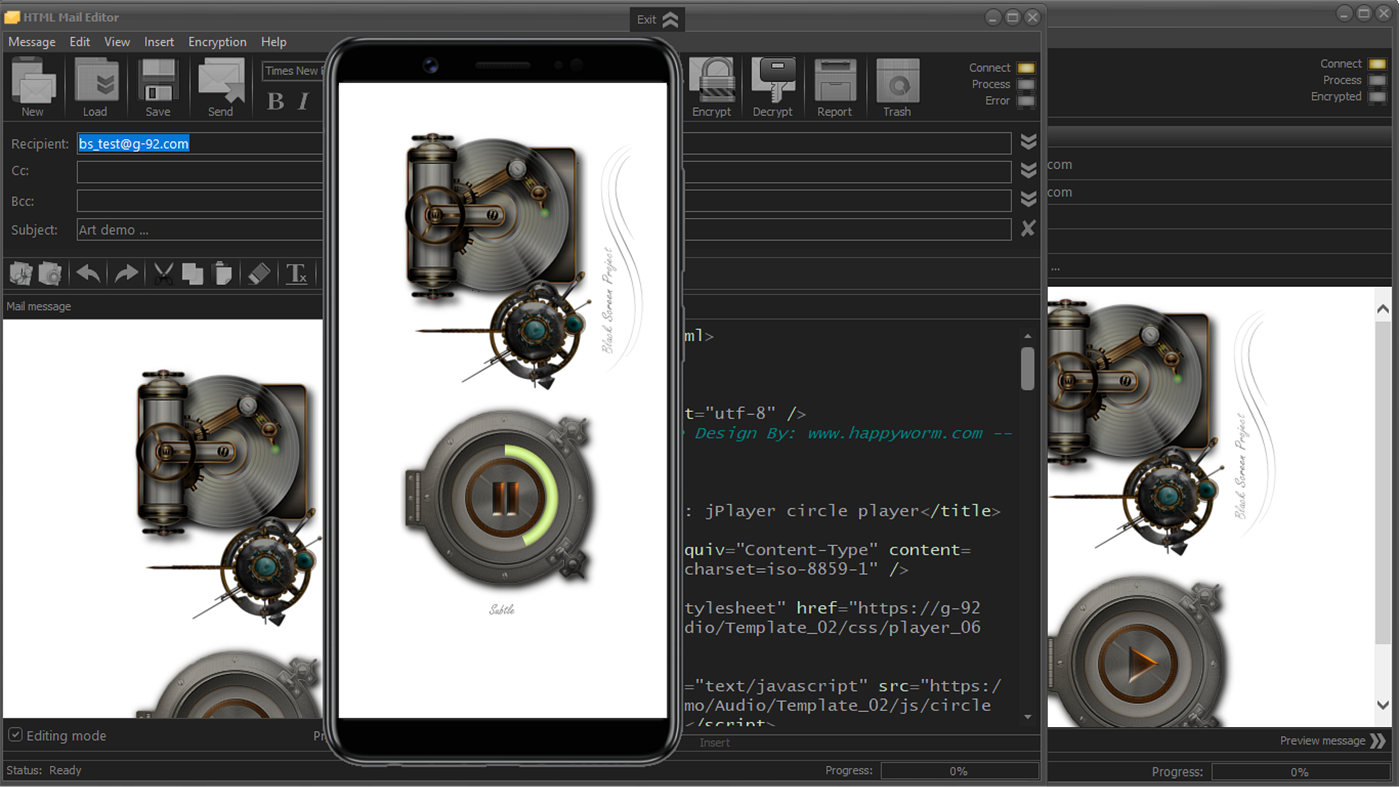
Task: Redo the last undone edit
Action: pos(126,273)
